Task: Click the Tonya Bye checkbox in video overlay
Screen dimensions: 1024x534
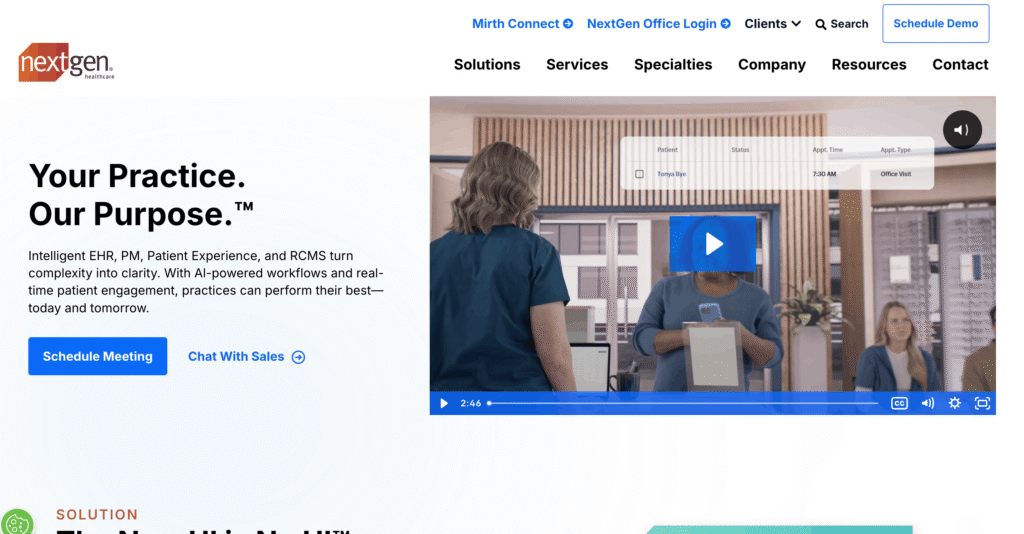Action: tap(639, 174)
